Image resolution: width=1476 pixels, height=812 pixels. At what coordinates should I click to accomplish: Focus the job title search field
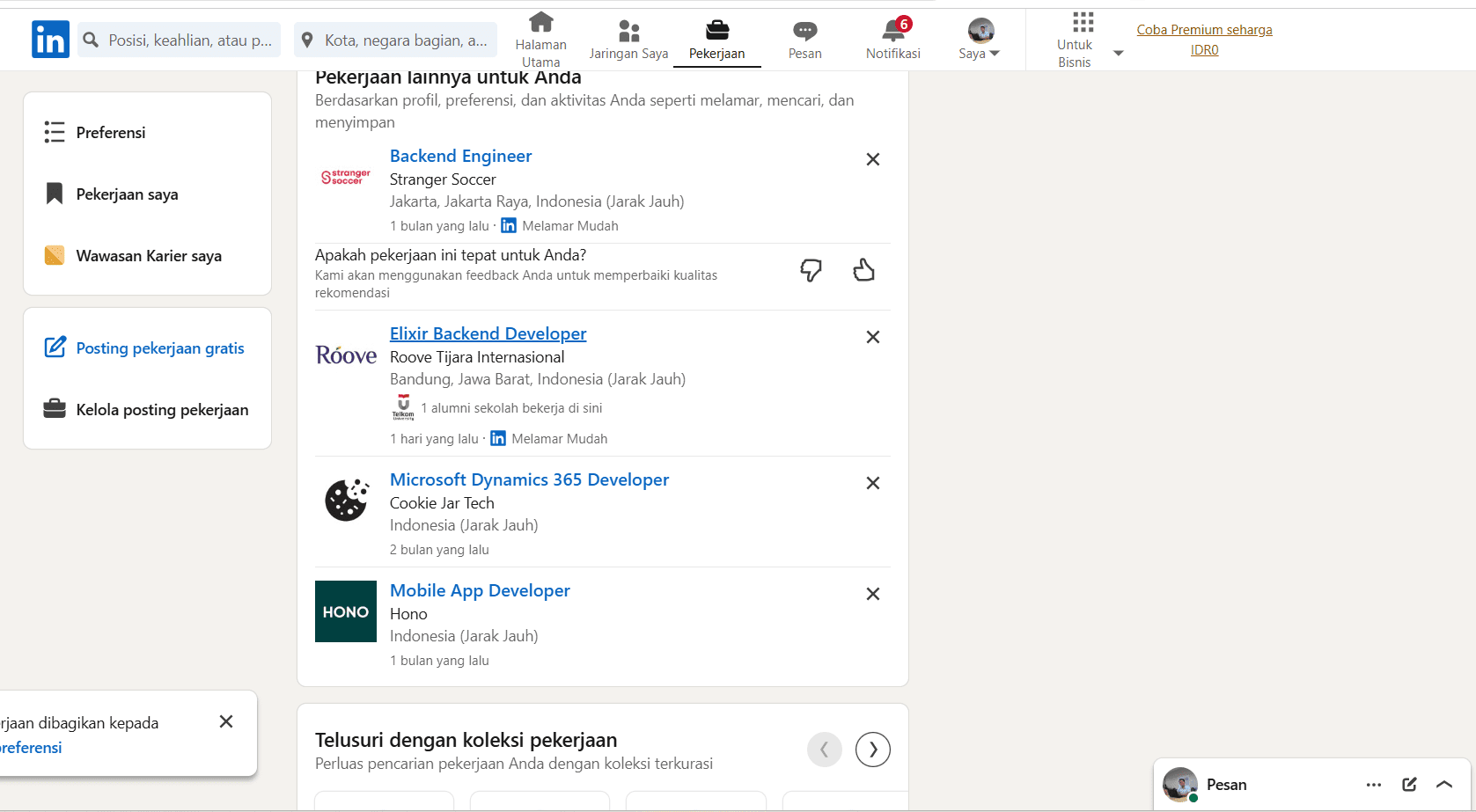[180, 40]
